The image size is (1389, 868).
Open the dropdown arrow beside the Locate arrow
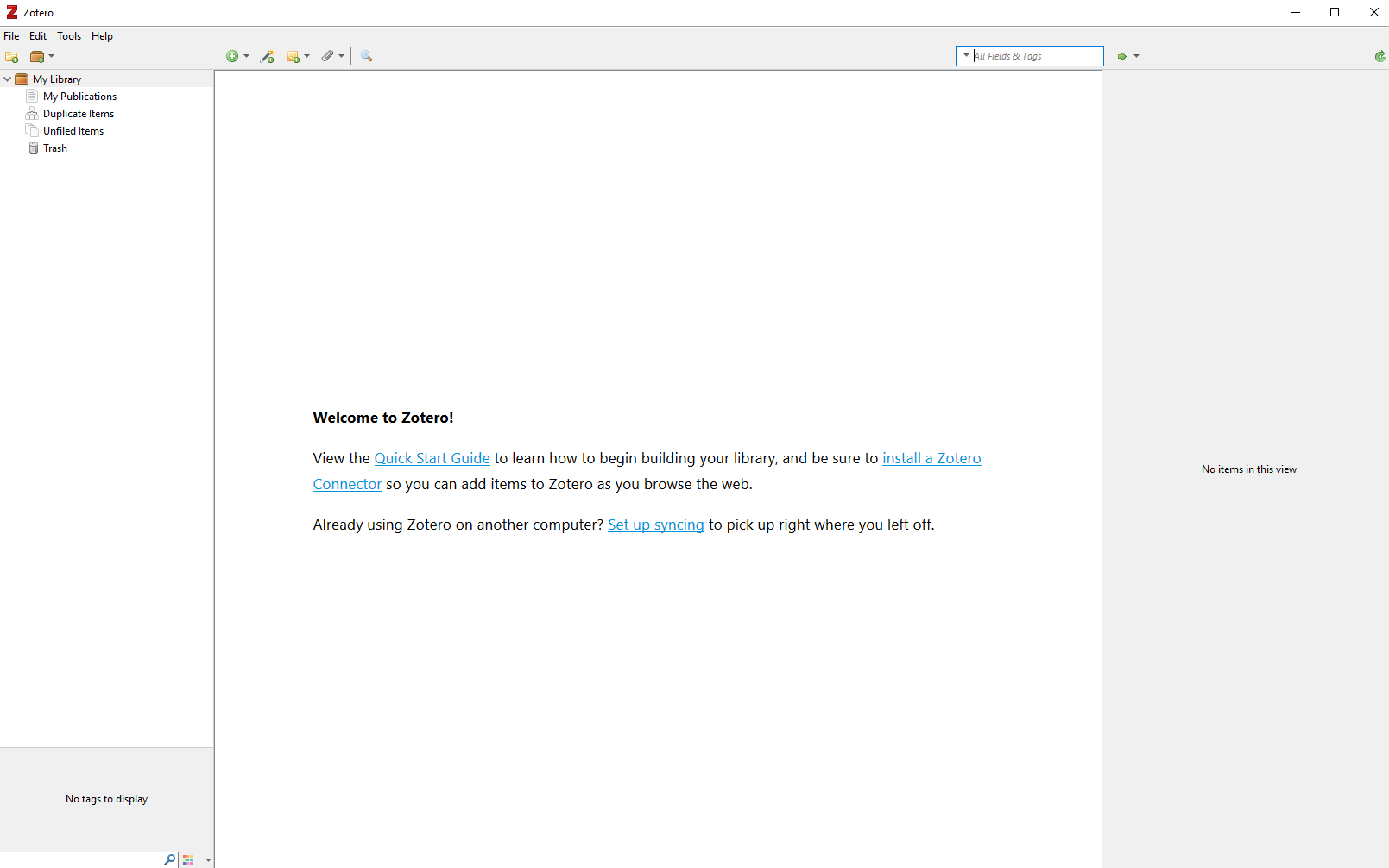click(x=1136, y=57)
